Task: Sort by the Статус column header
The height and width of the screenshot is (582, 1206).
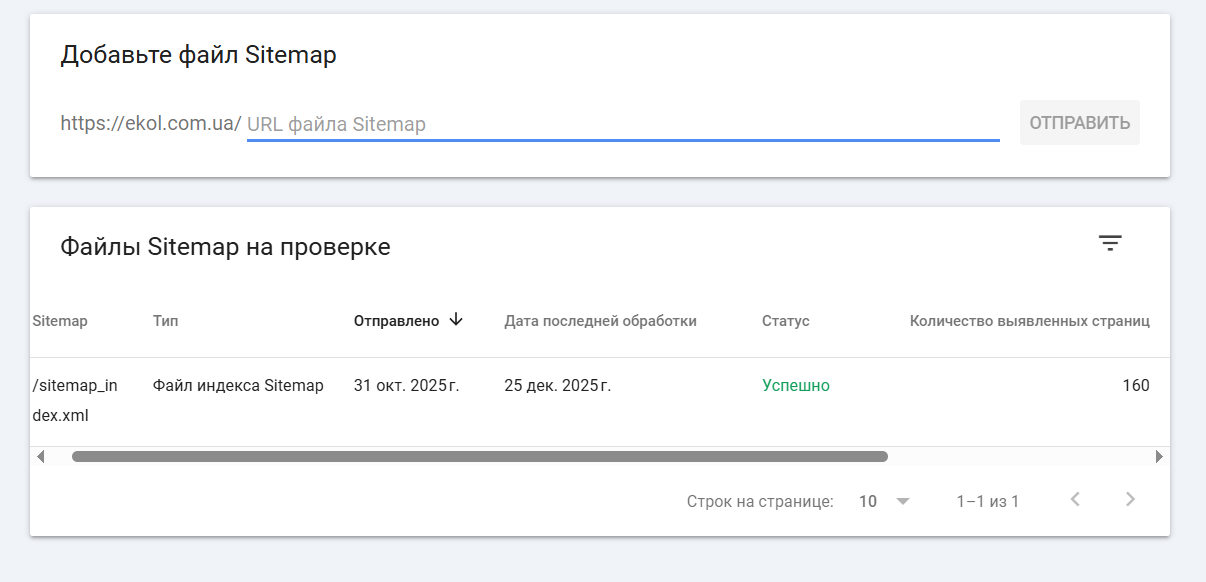Action: [785, 321]
